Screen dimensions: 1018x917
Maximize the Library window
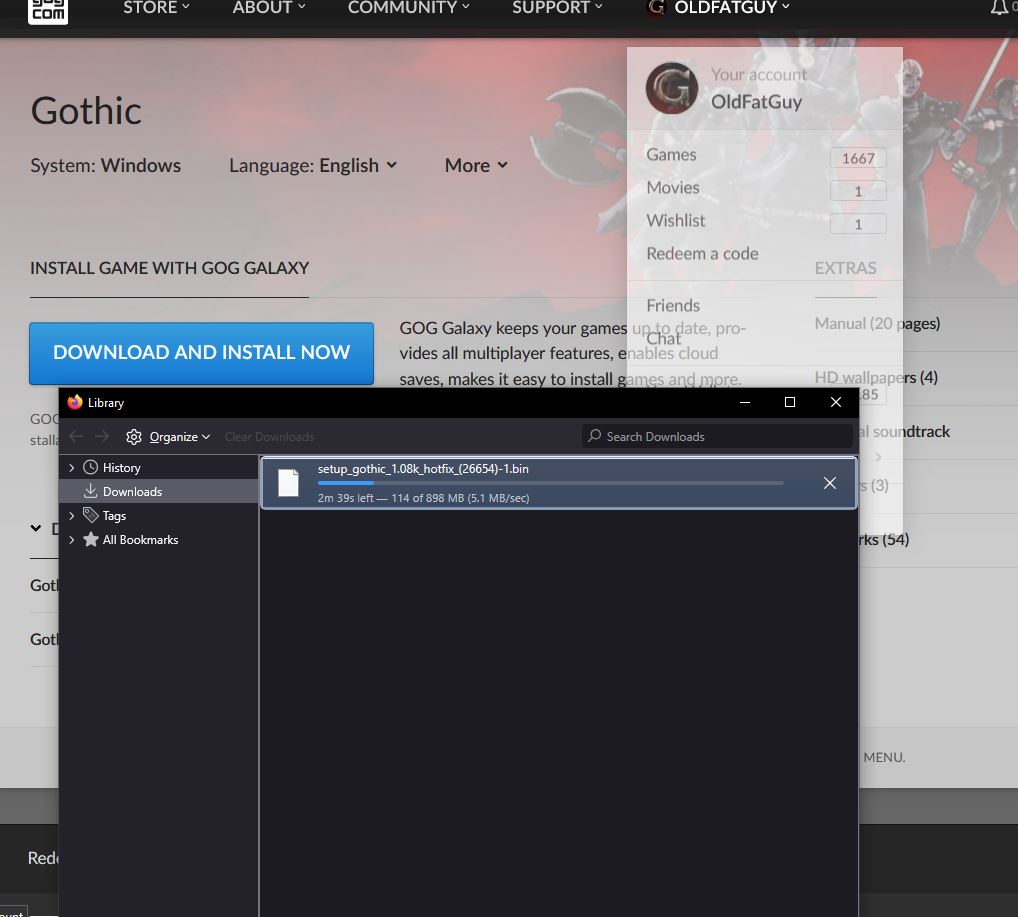(x=790, y=403)
